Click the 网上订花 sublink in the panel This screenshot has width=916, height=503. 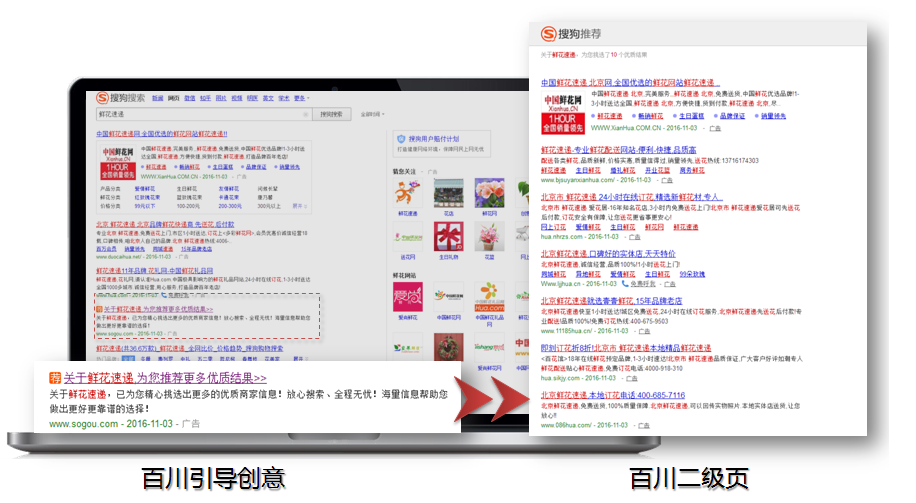tap(553, 227)
